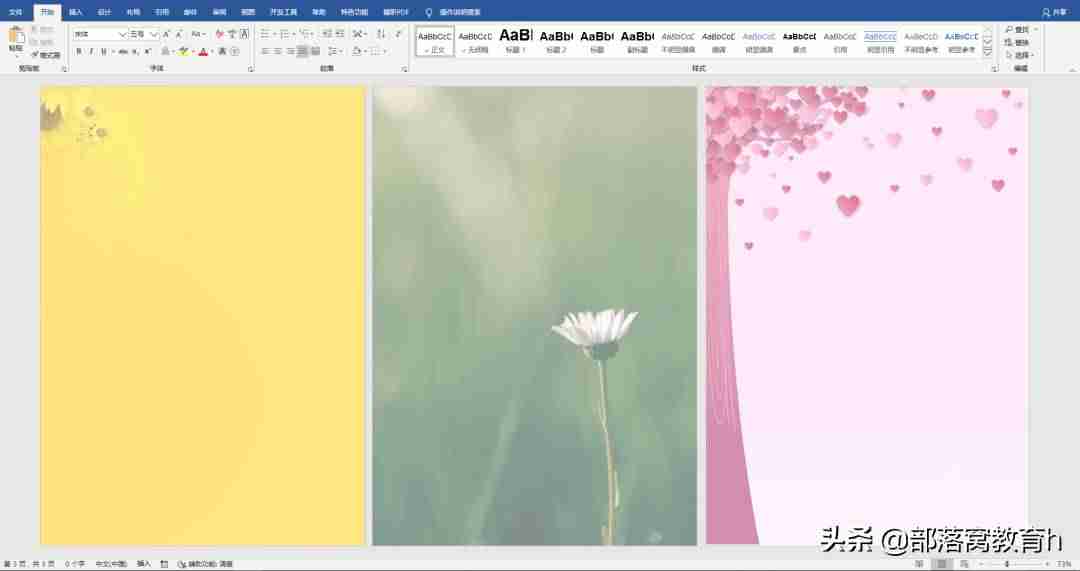Click the pink hearts tree page
1080x571 pixels.
[x=867, y=315]
